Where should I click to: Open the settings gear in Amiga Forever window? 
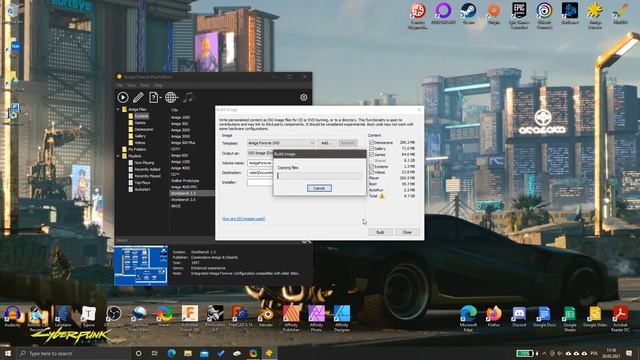(303, 98)
